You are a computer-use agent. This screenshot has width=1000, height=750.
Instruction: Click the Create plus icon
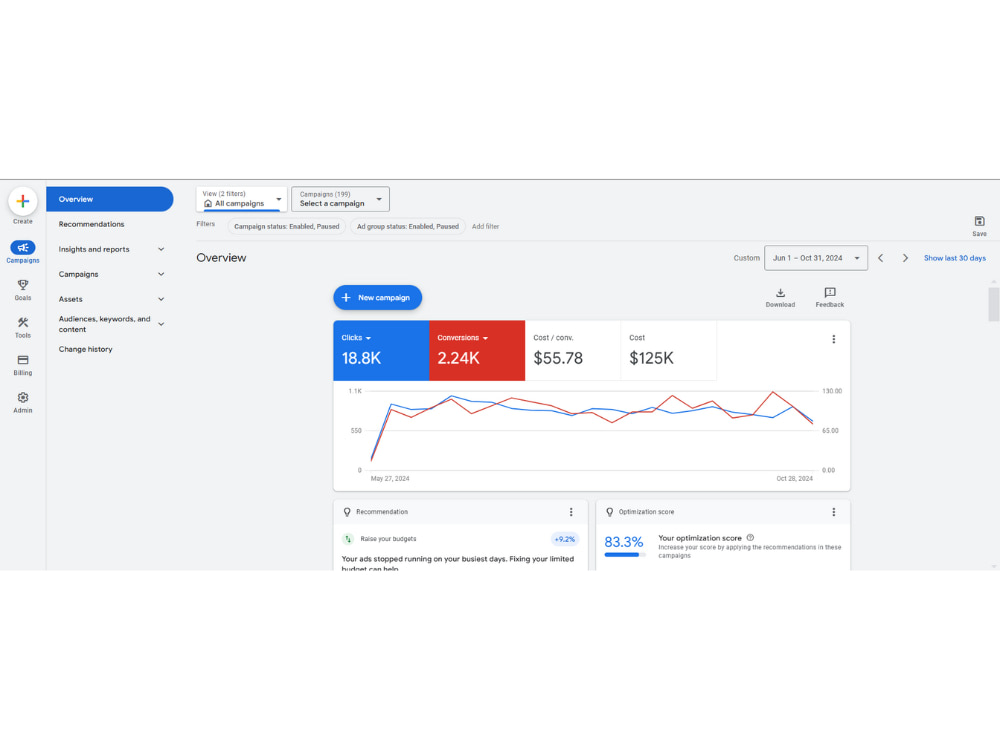(23, 202)
